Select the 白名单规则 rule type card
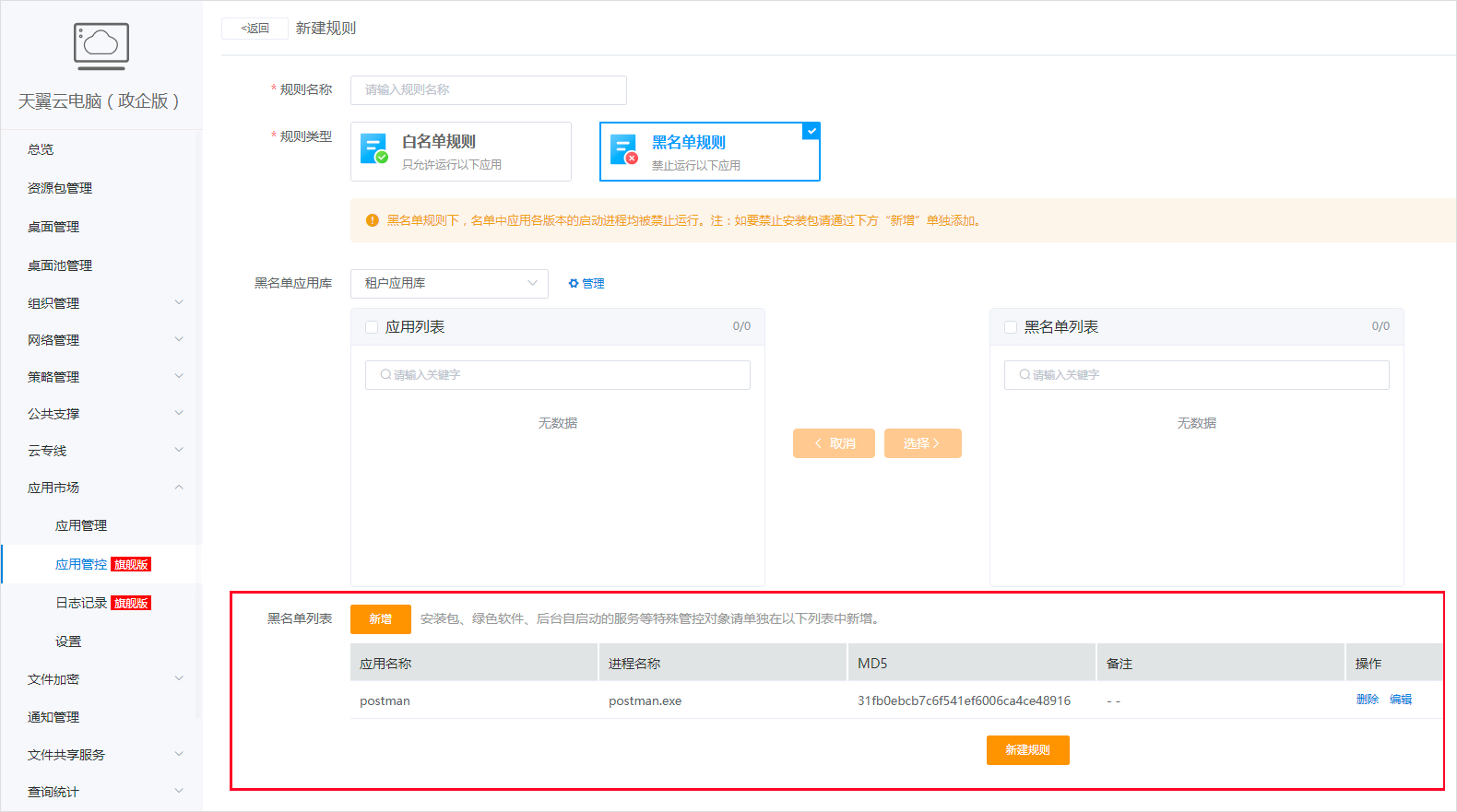 click(x=460, y=152)
